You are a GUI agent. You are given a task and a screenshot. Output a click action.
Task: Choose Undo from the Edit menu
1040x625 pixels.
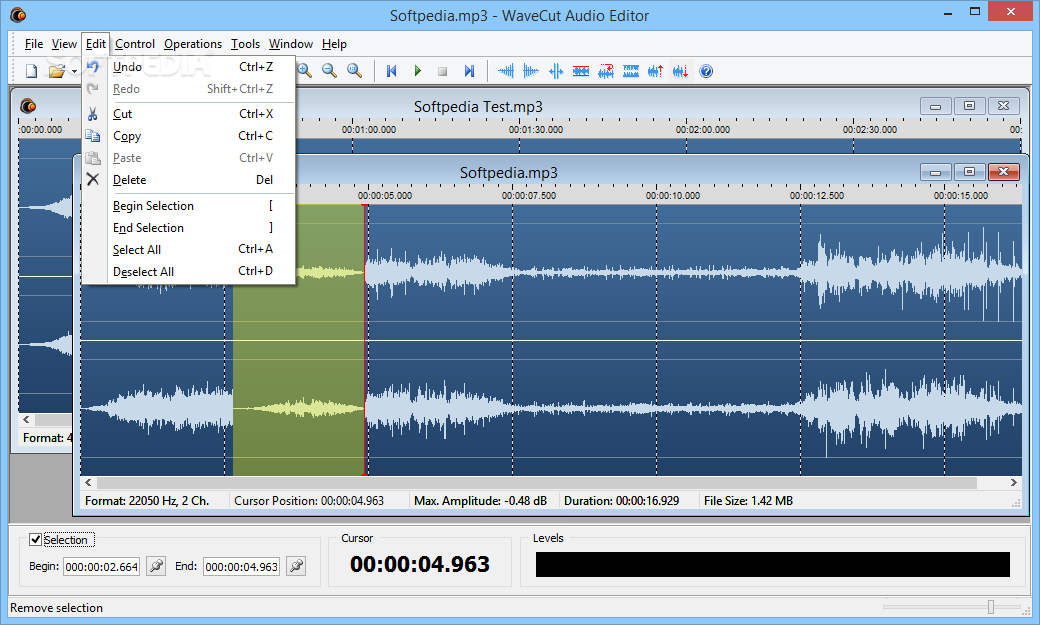[188, 67]
